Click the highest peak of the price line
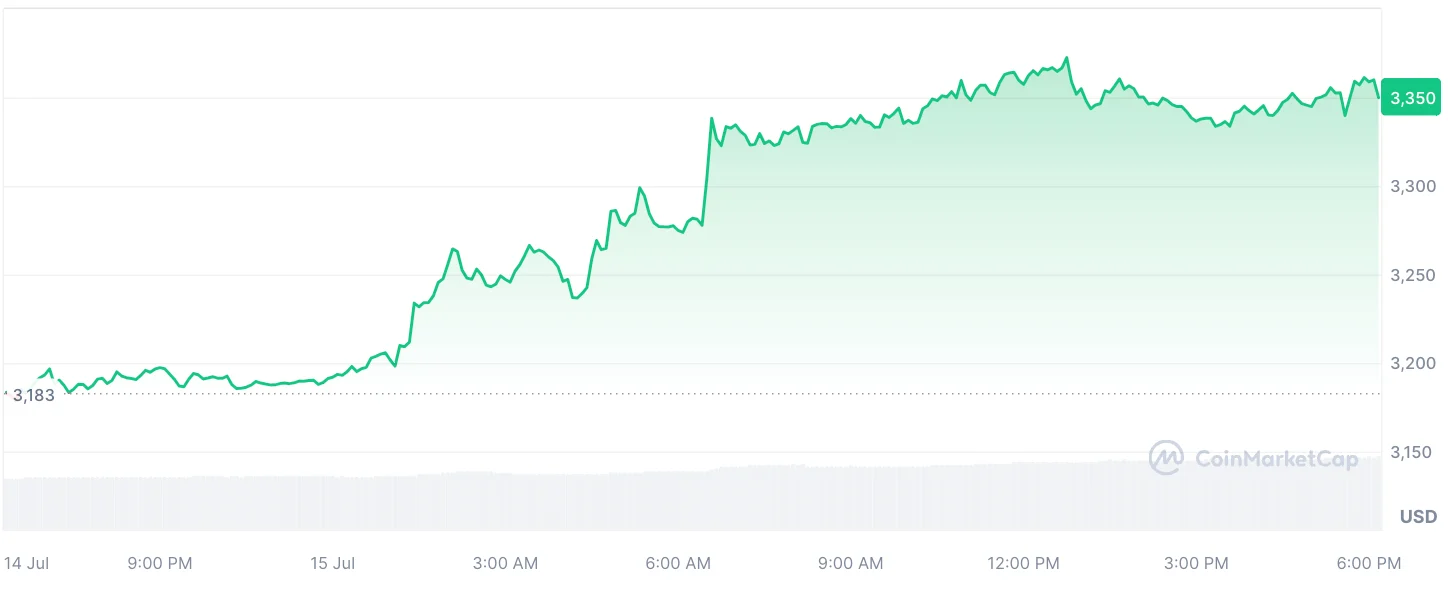Screen dimensions: 1448x590 point(1067,58)
